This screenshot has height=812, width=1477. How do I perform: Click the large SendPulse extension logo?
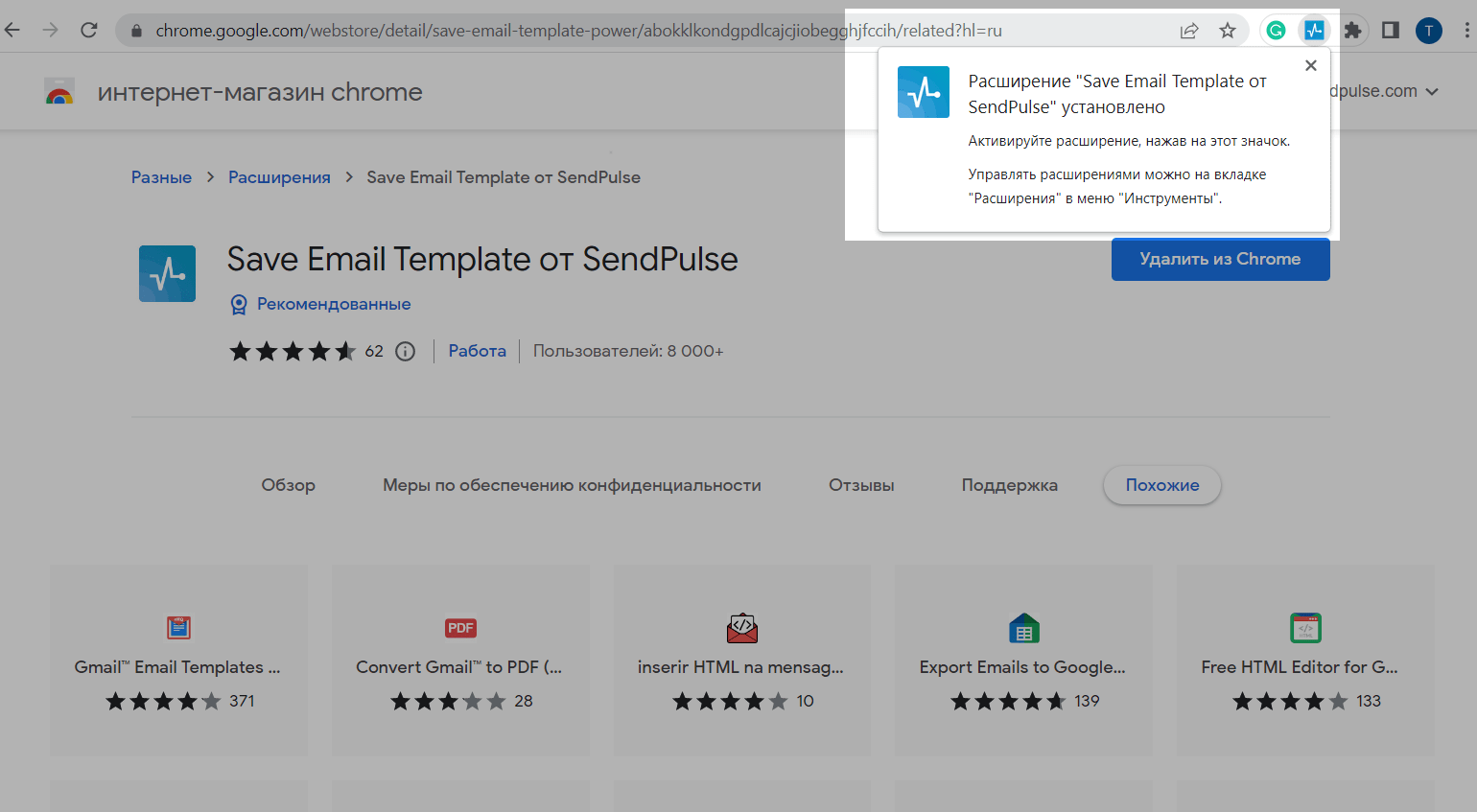167,273
